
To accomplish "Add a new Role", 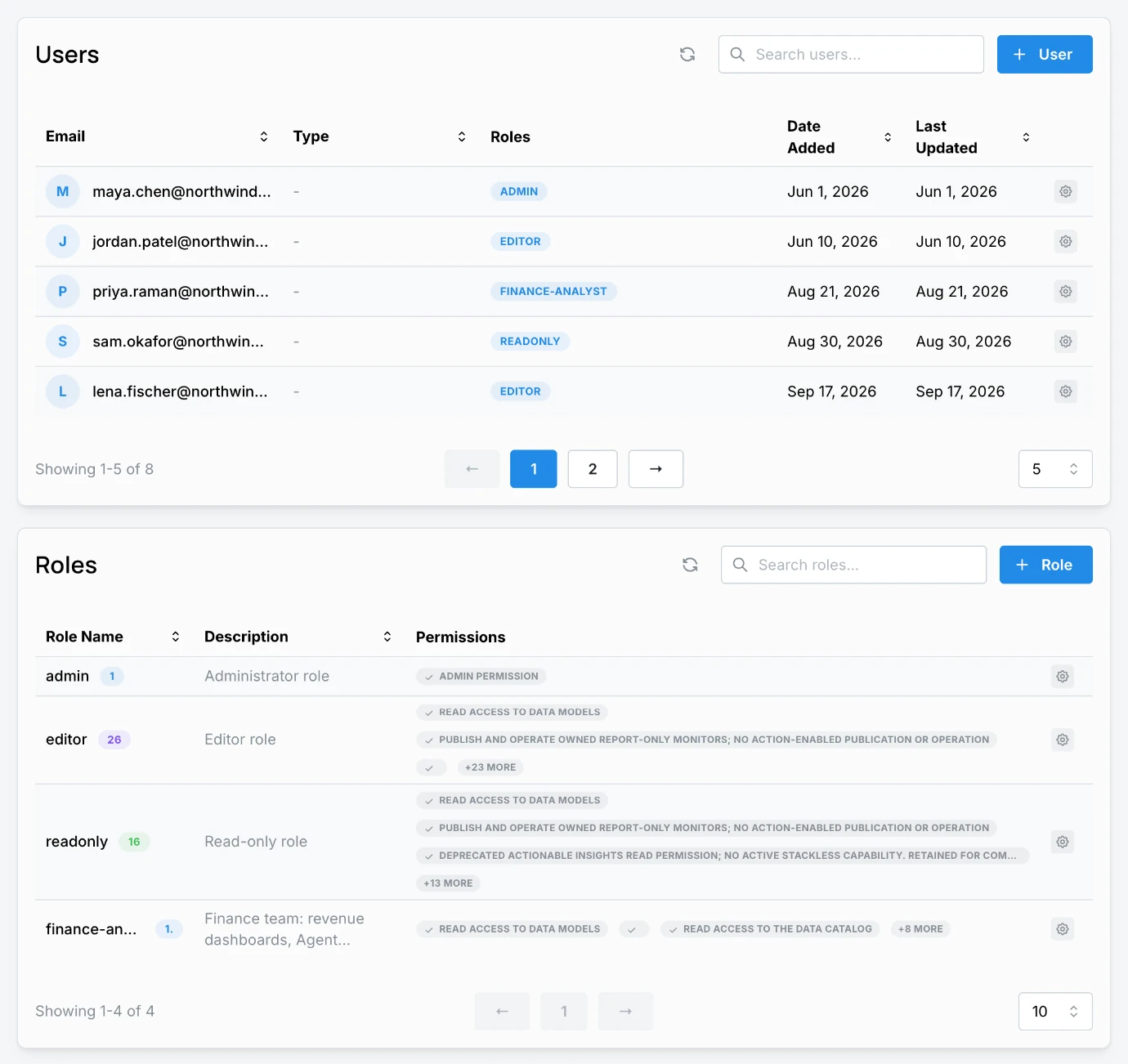I will (1046, 565).
